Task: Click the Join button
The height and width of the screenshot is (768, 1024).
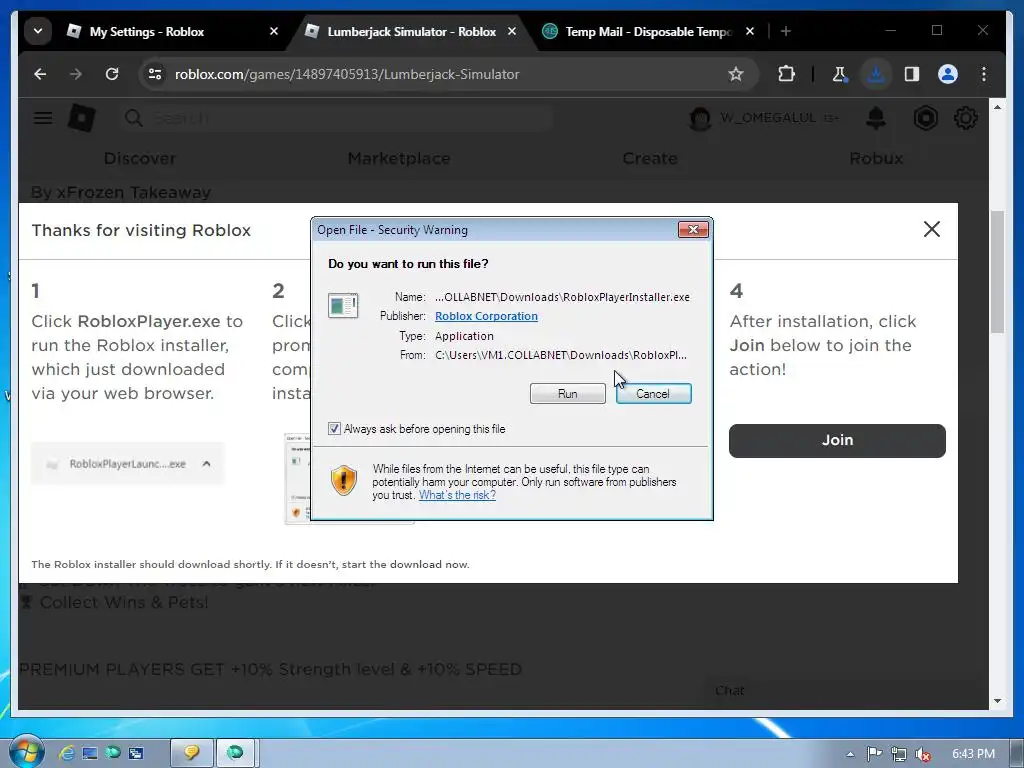Action: pyautogui.click(x=837, y=441)
